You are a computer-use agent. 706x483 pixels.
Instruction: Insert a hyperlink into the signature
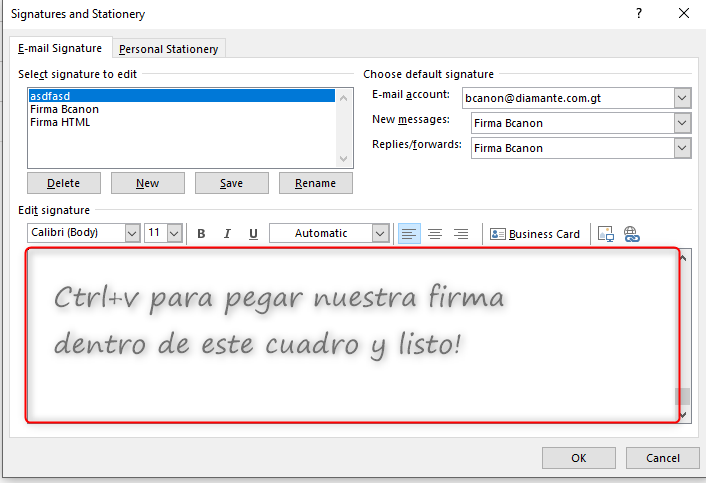pyautogui.click(x=632, y=234)
